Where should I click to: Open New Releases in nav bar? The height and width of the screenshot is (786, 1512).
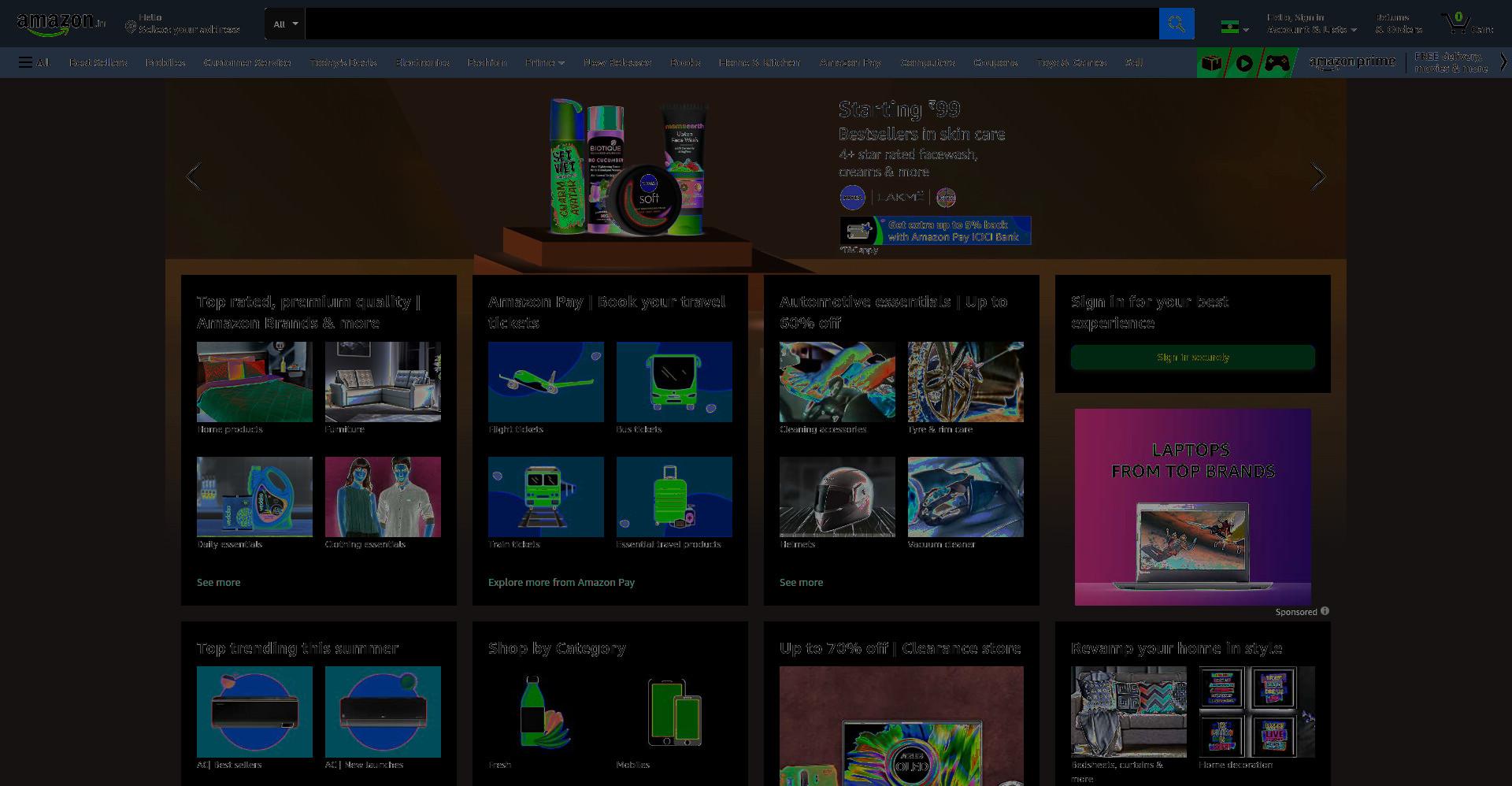(617, 62)
